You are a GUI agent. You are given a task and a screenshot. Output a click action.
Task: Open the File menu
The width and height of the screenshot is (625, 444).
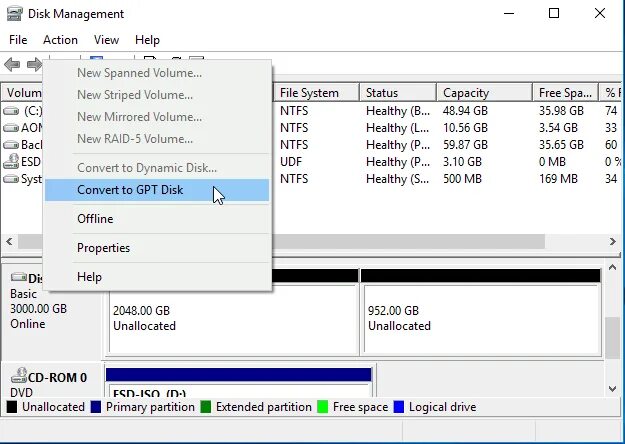(18, 40)
